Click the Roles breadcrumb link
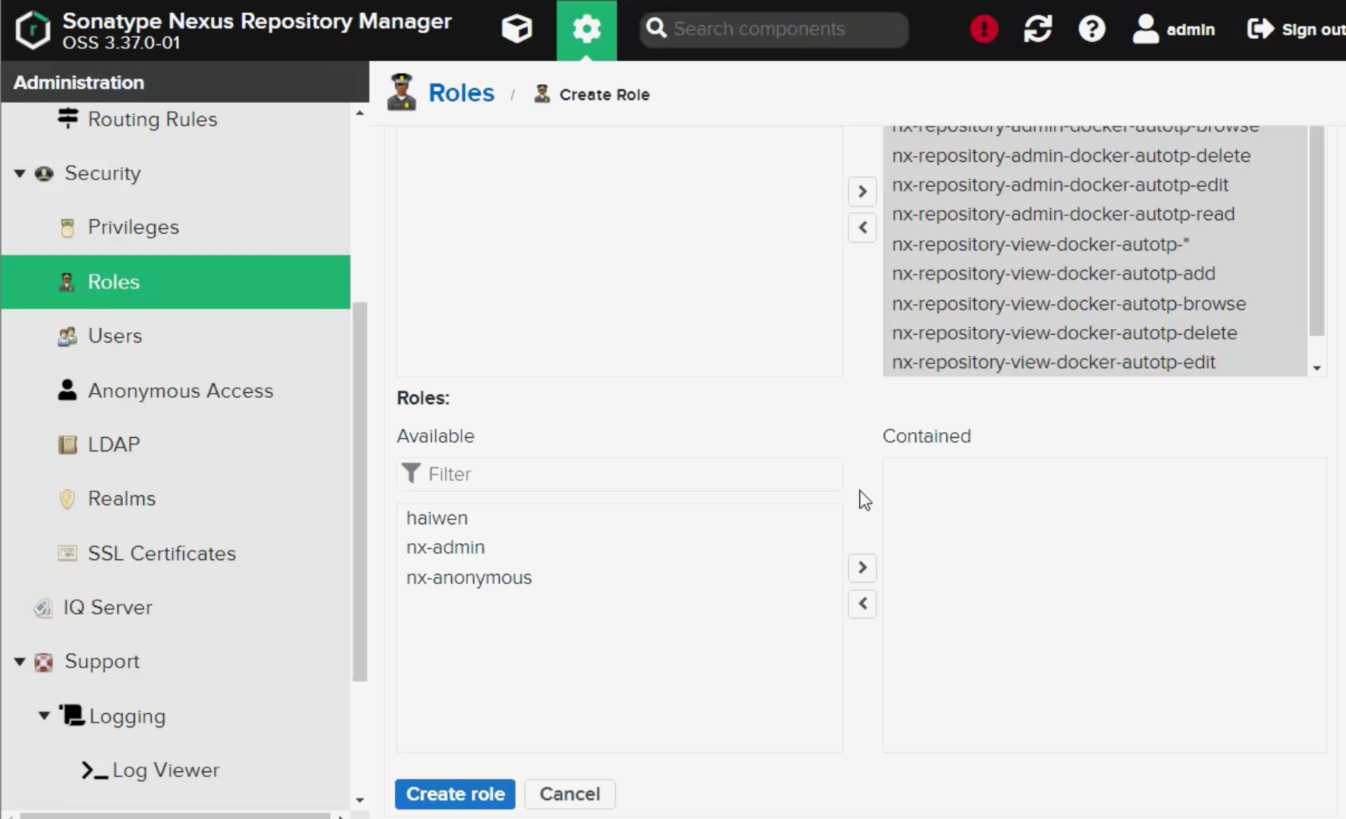Screen dimensions: 1346x819 point(461,93)
